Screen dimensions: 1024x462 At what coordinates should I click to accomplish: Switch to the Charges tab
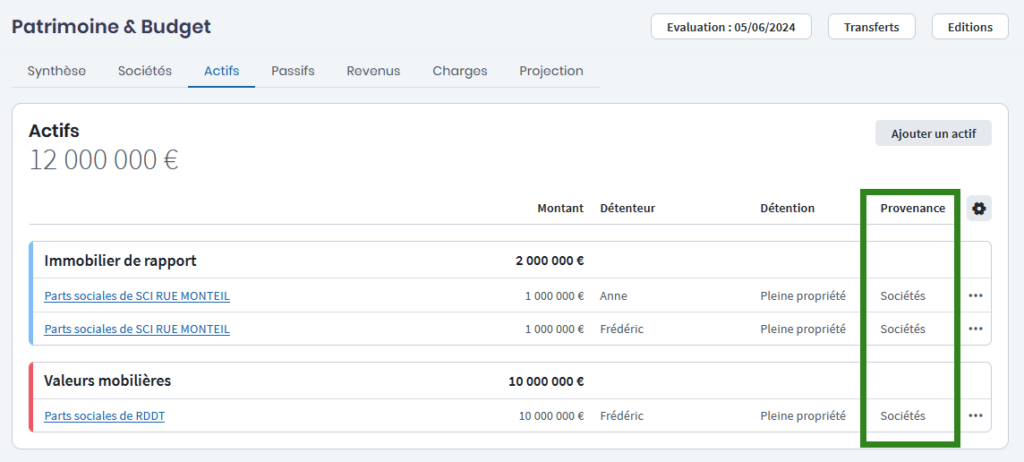click(460, 71)
